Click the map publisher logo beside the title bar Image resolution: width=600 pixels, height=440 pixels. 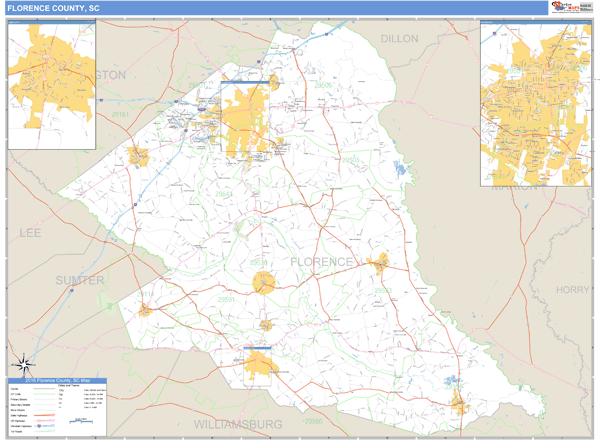572,7
